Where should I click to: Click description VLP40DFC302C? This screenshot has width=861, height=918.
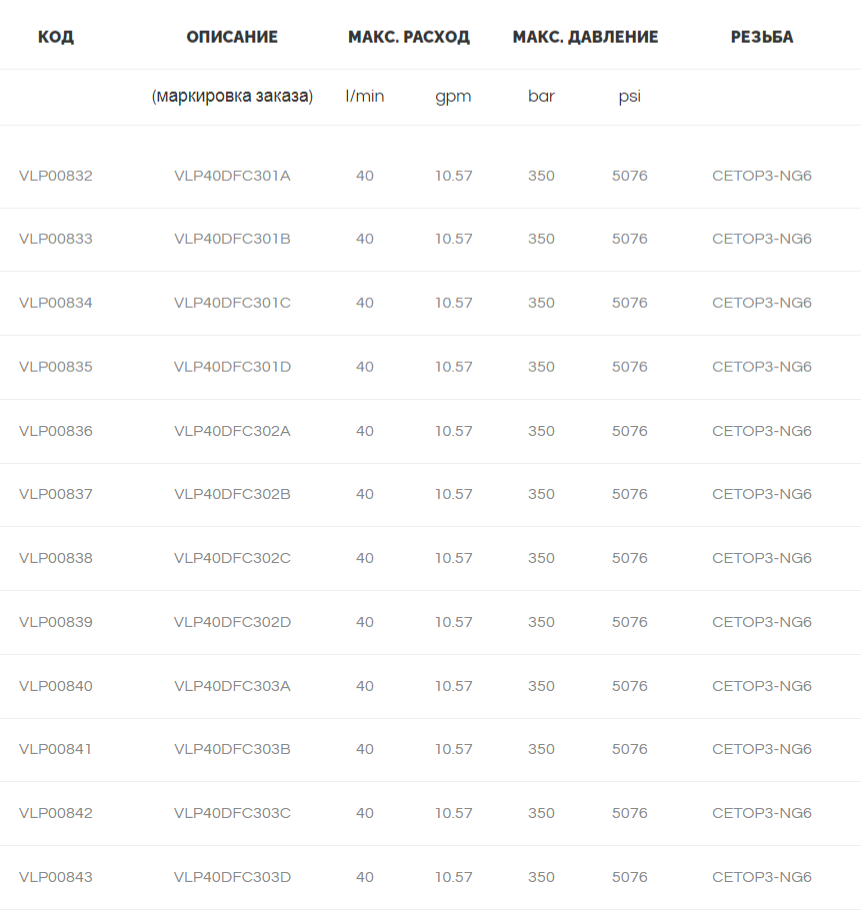(232, 558)
